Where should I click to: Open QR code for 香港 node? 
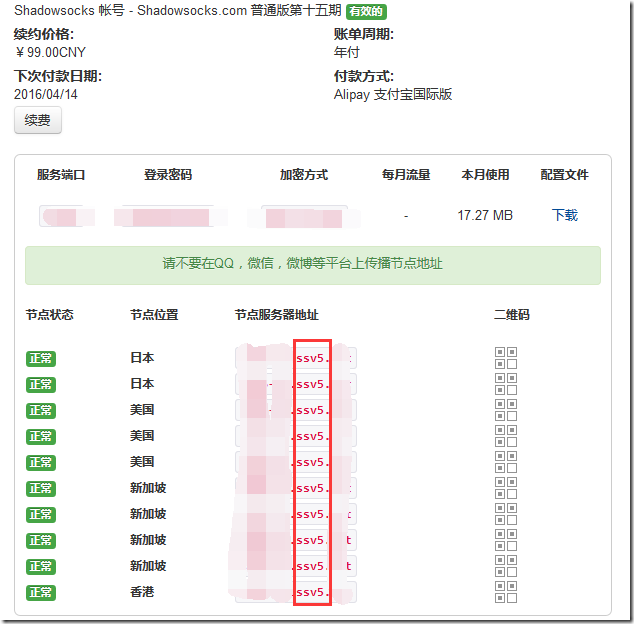pos(506,592)
